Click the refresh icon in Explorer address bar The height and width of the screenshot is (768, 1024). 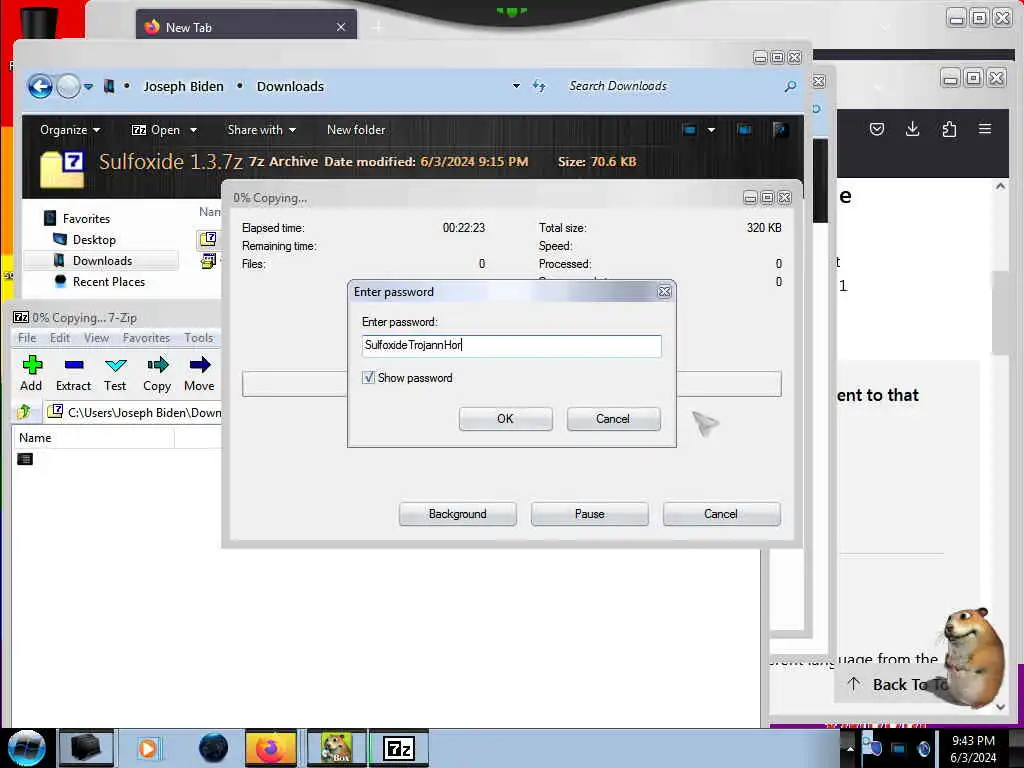[x=539, y=86]
